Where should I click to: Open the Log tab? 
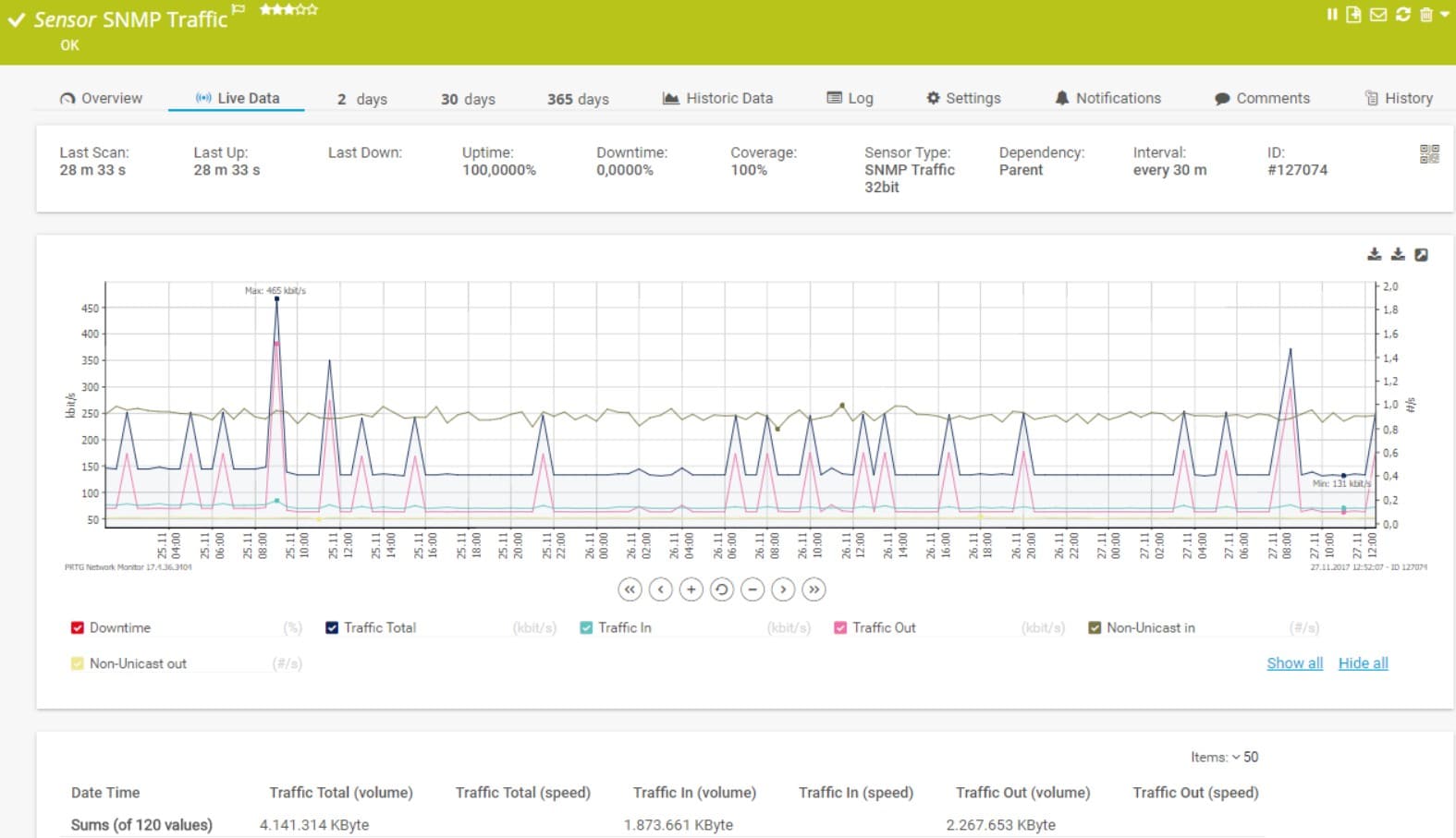[x=850, y=98]
